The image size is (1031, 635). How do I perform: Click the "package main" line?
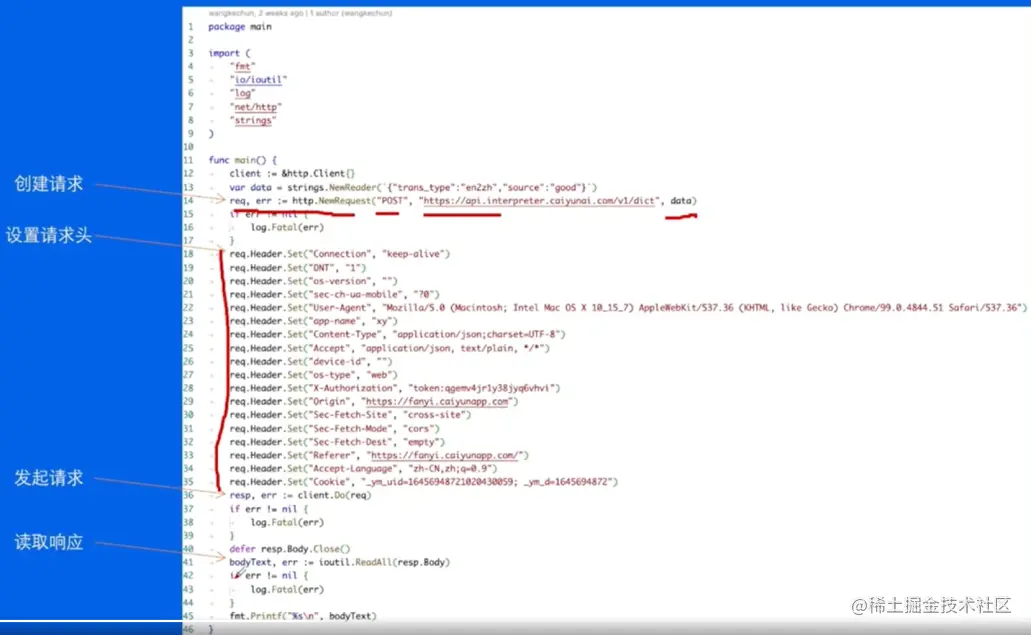click(x=239, y=26)
